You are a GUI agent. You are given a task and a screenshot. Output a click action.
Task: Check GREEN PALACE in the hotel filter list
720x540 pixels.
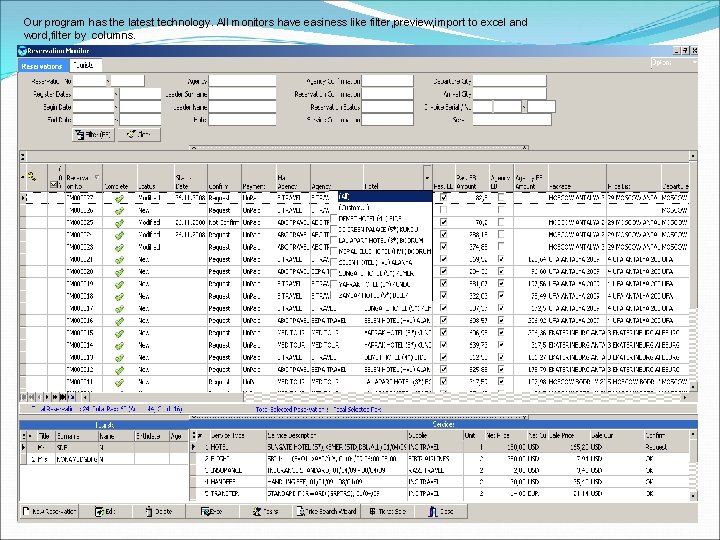pyautogui.click(x=334, y=229)
